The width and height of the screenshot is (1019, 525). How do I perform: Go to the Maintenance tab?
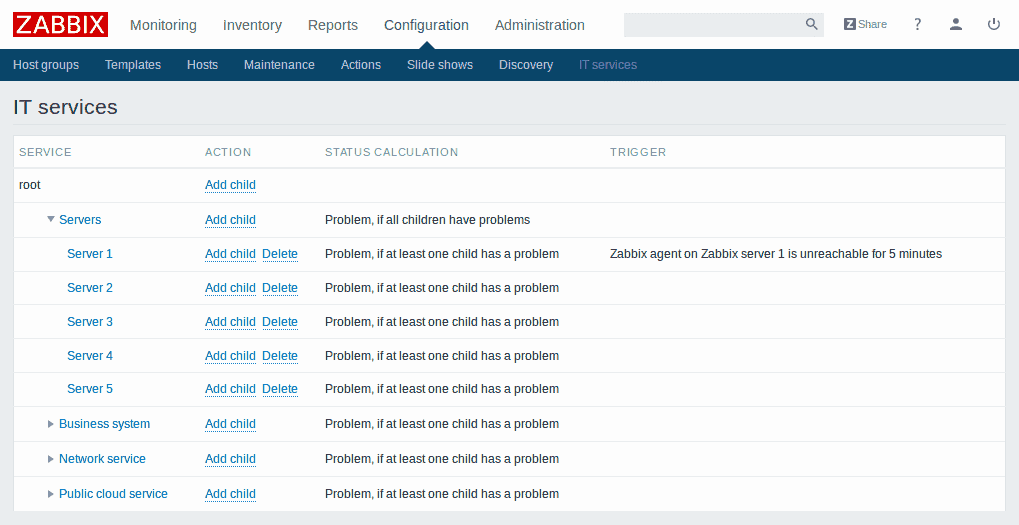279,65
